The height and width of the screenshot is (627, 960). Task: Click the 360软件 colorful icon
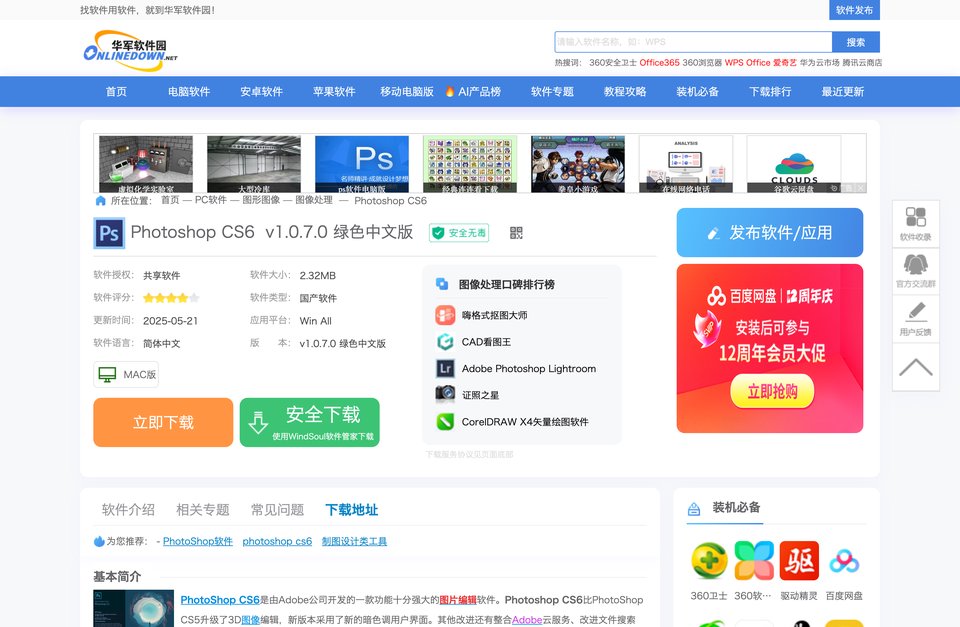754,561
